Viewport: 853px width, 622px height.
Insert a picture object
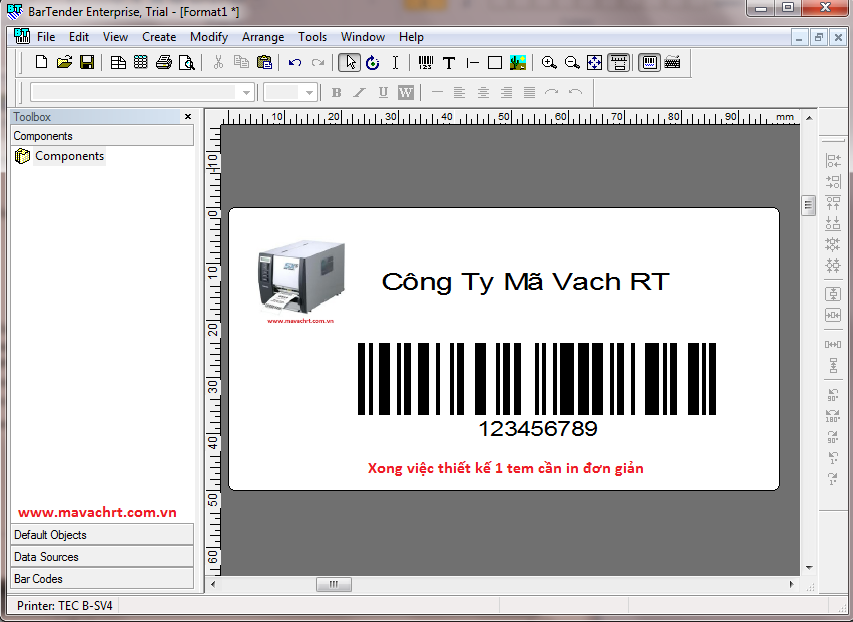coord(518,62)
